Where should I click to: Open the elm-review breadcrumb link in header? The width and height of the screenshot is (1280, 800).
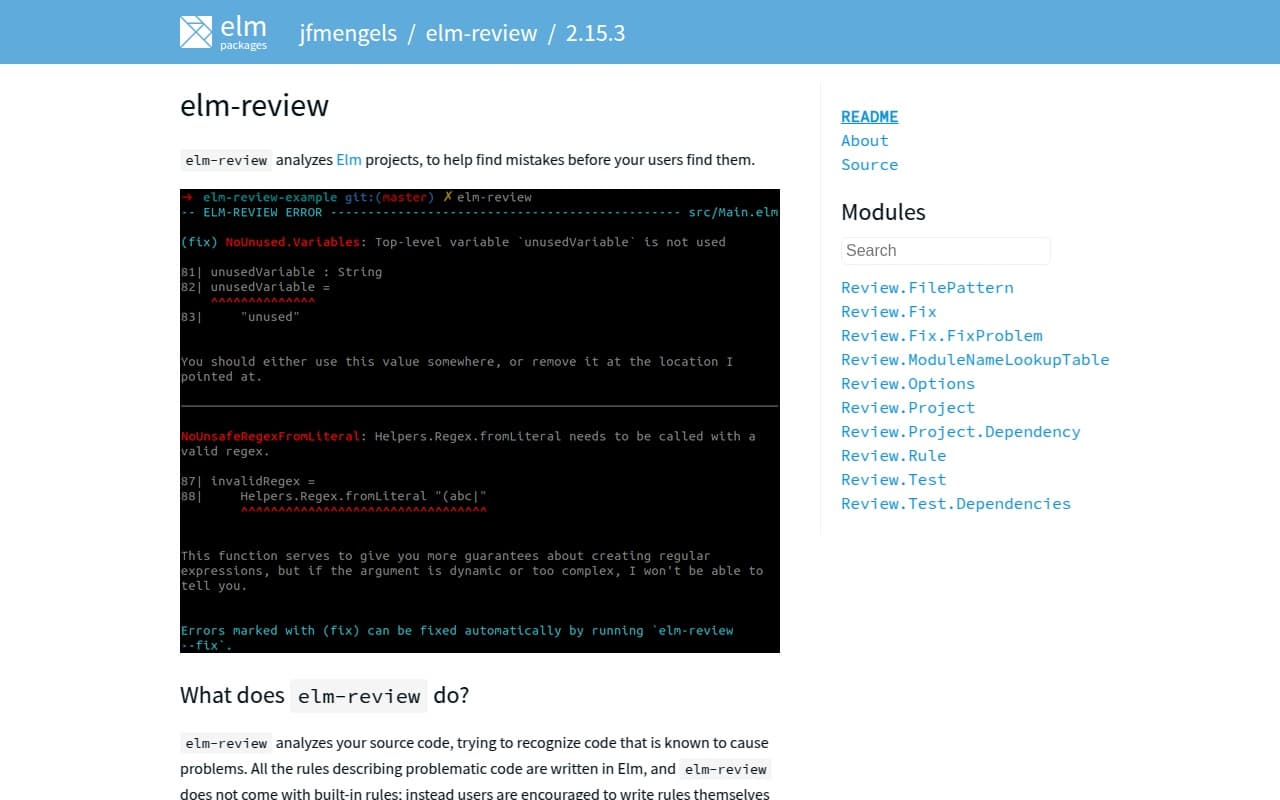pyautogui.click(x=481, y=33)
